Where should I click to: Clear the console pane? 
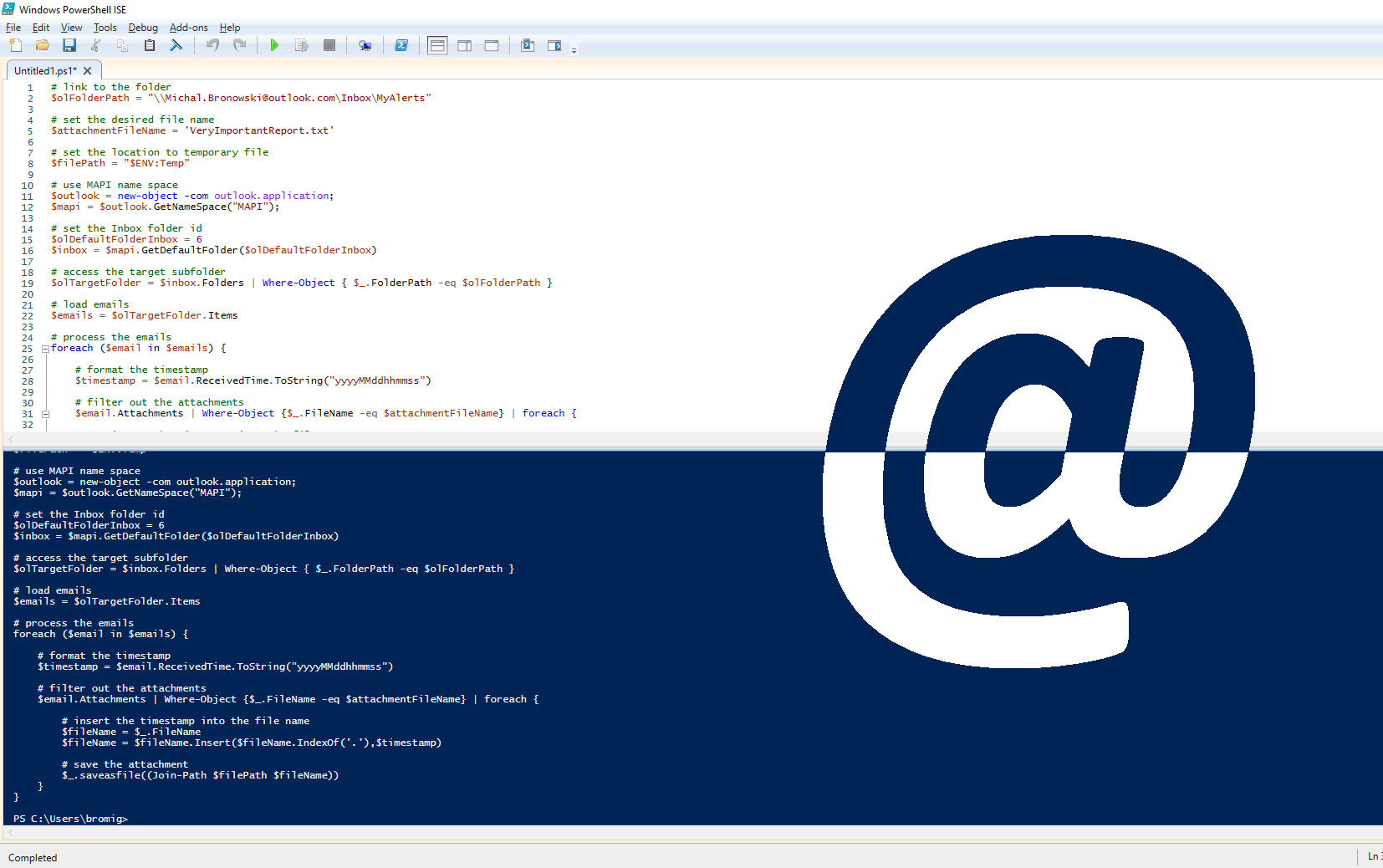[x=176, y=45]
